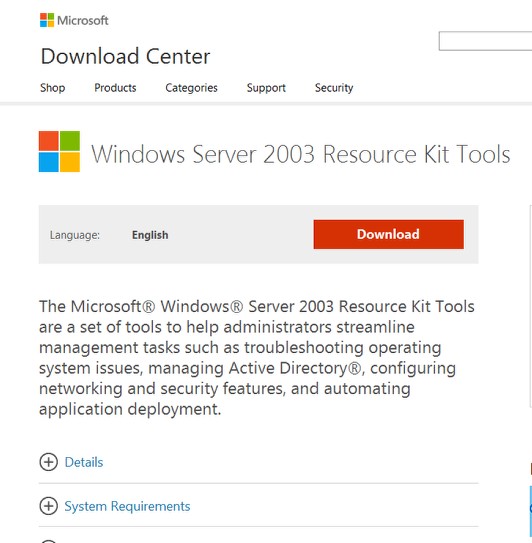Select the English language value
This screenshot has height=543, width=532.
[150, 235]
